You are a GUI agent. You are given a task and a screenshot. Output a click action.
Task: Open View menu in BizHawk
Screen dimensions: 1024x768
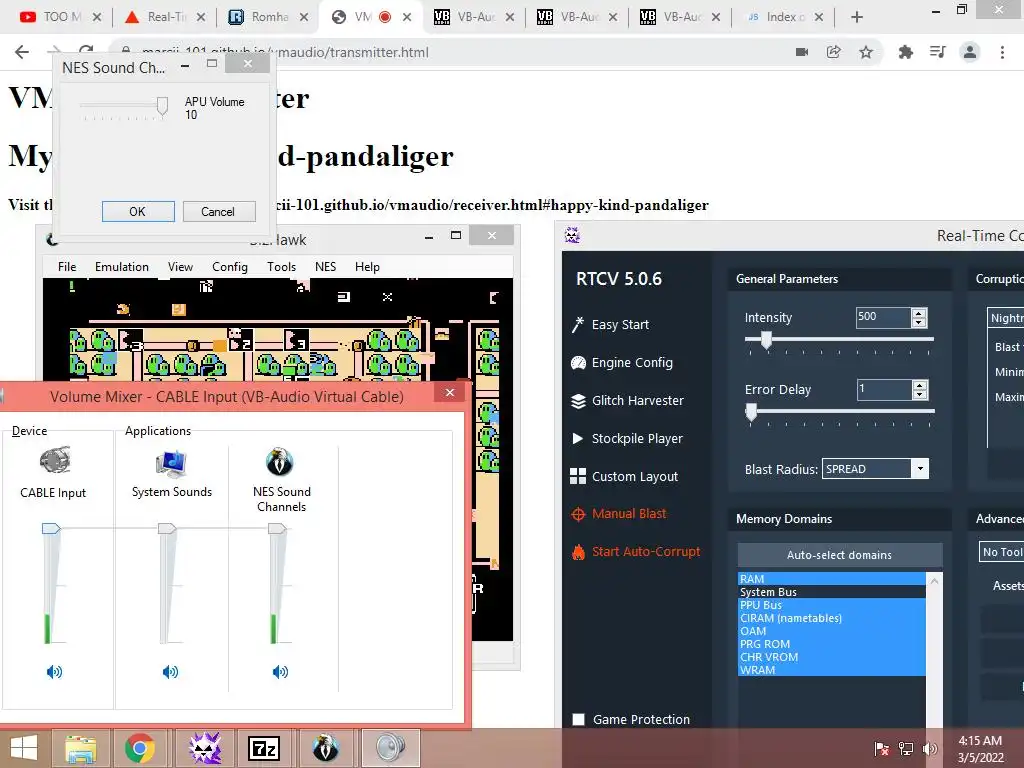(x=180, y=266)
